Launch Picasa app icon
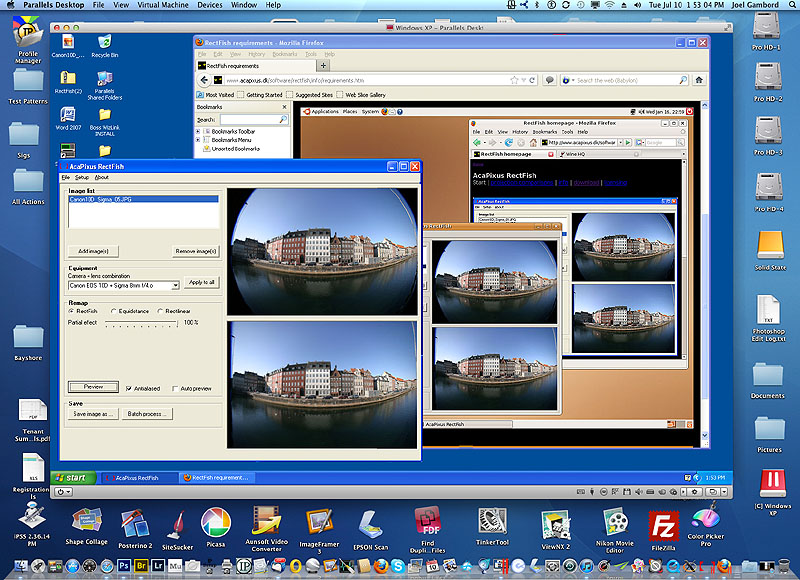This screenshot has height=580, width=800. tap(216, 522)
